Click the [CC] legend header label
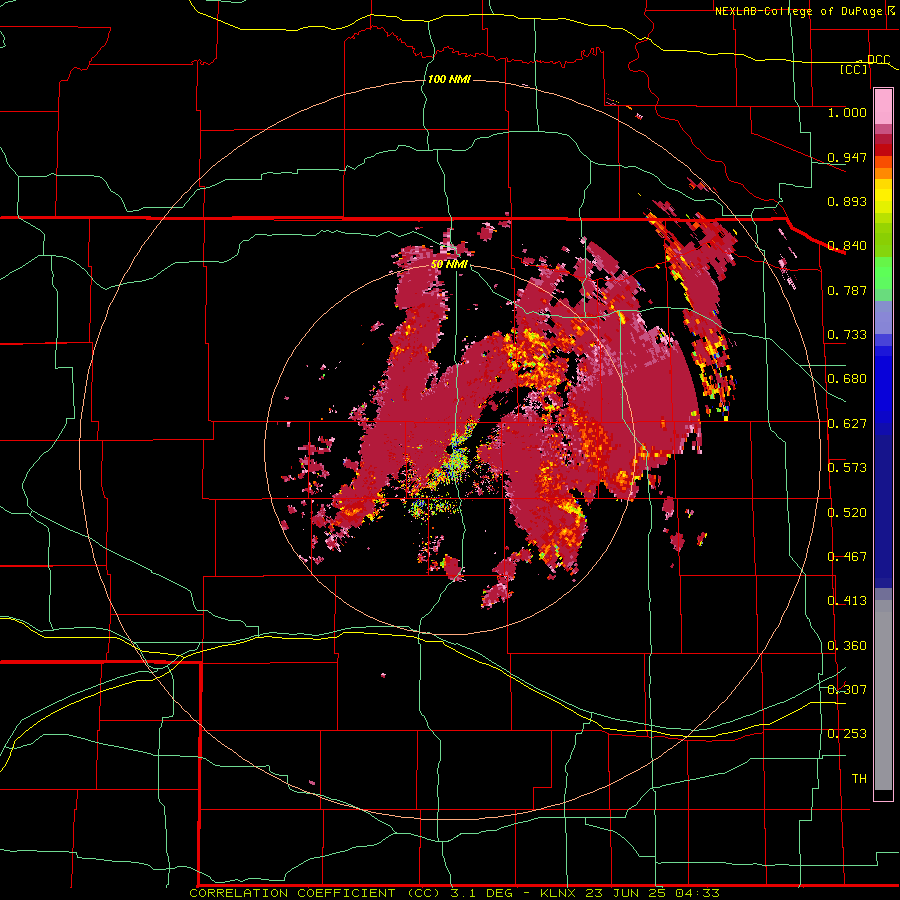 tap(854, 69)
